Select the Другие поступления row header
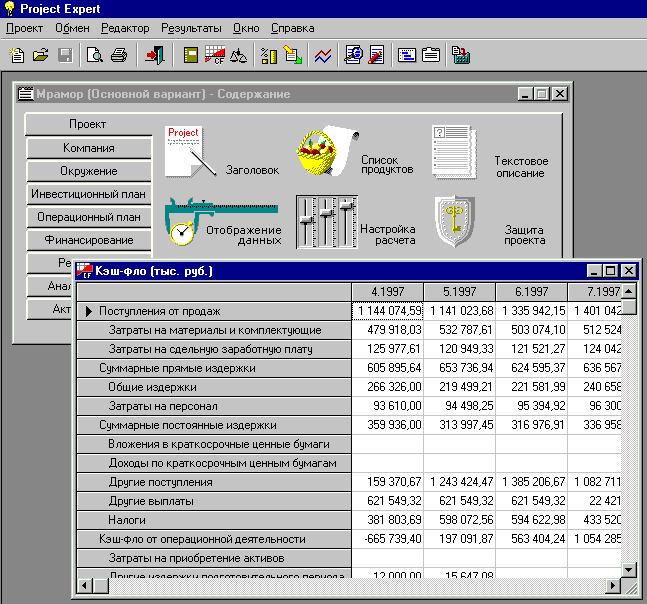Screen dimensions: 647x604 pyautogui.click(x=214, y=482)
